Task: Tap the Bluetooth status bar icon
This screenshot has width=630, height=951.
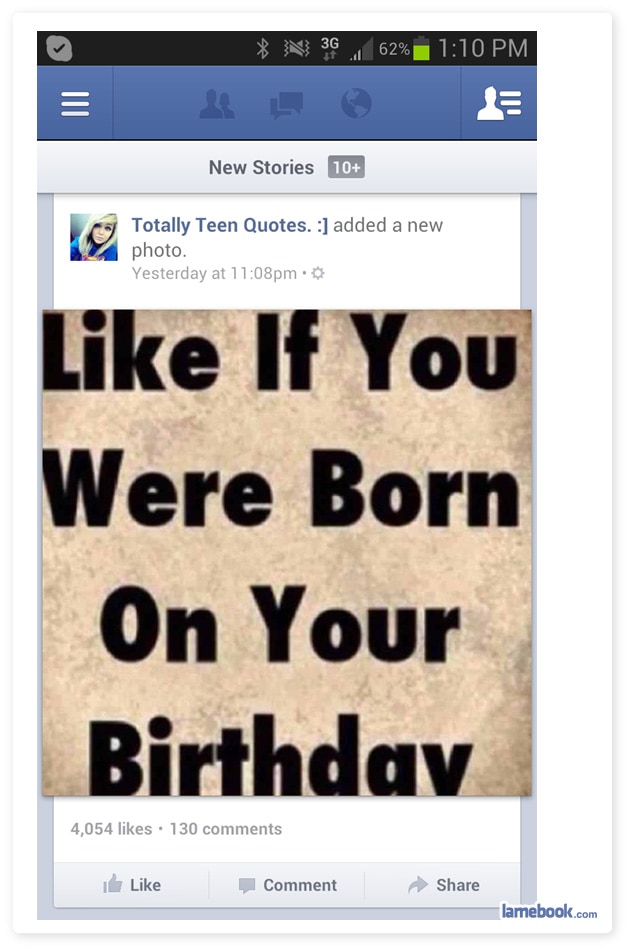Action: [x=263, y=48]
